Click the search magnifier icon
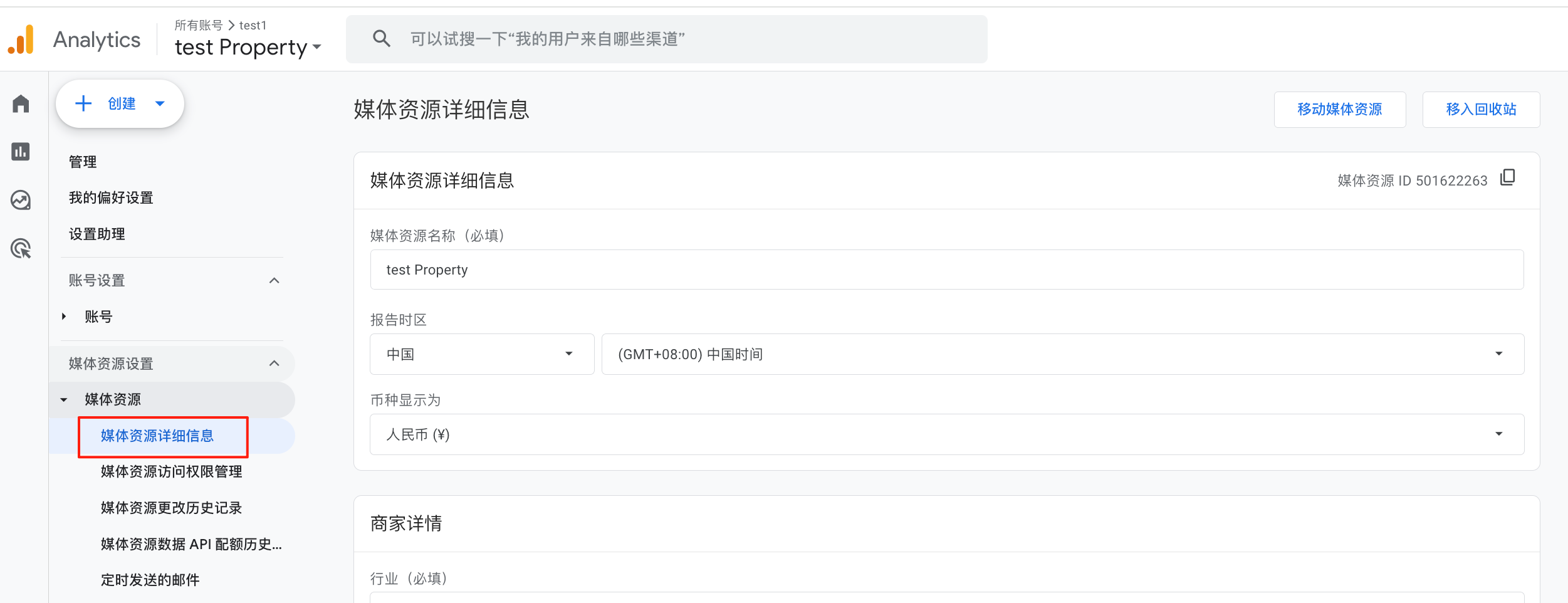Image resolution: width=1568 pixels, height=603 pixels. pyautogui.click(x=382, y=39)
